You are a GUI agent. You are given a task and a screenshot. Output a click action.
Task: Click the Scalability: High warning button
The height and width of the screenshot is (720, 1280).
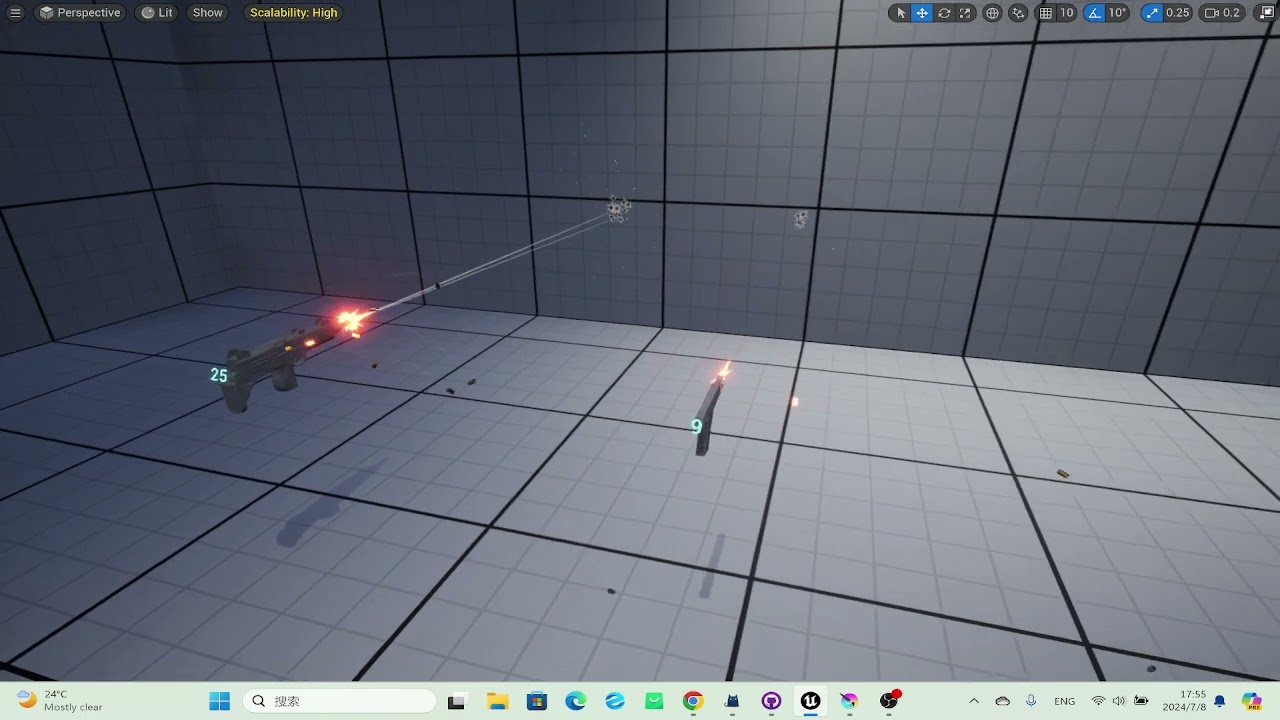(x=294, y=13)
